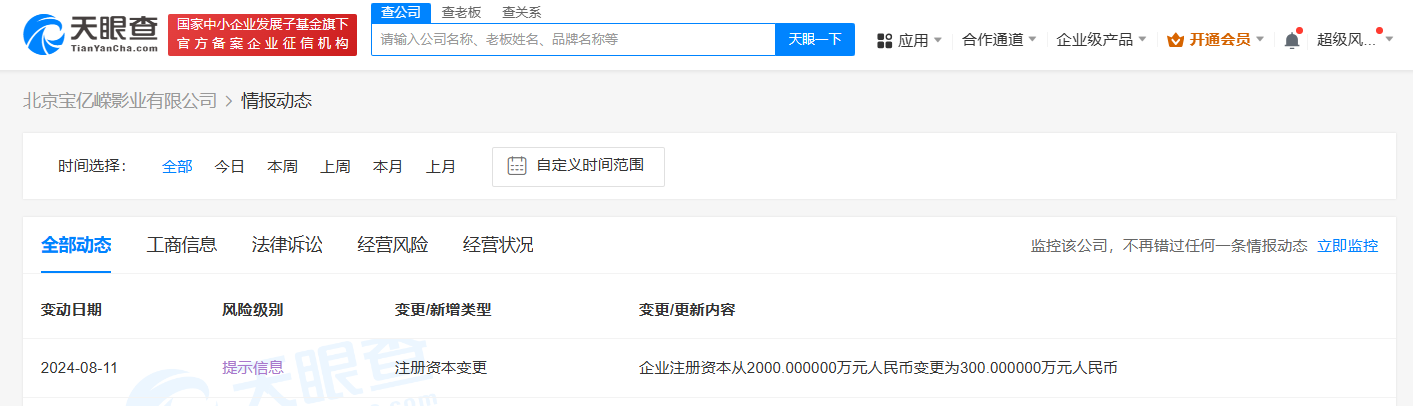Open the 应用 grid icon
Viewport: 1413px width, 406px height.
[x=884, y=40]
